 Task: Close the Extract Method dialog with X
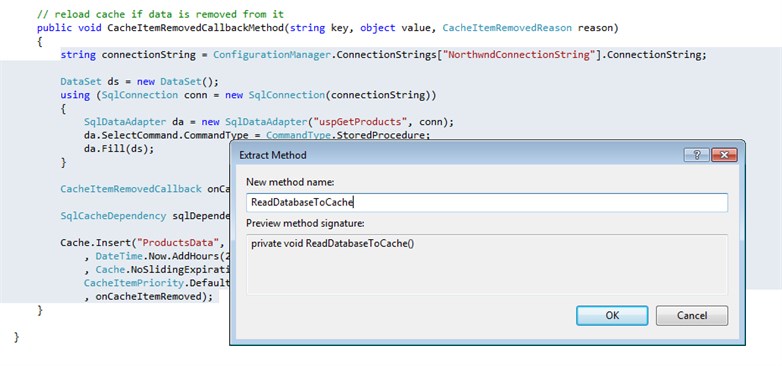click(724, 155)
